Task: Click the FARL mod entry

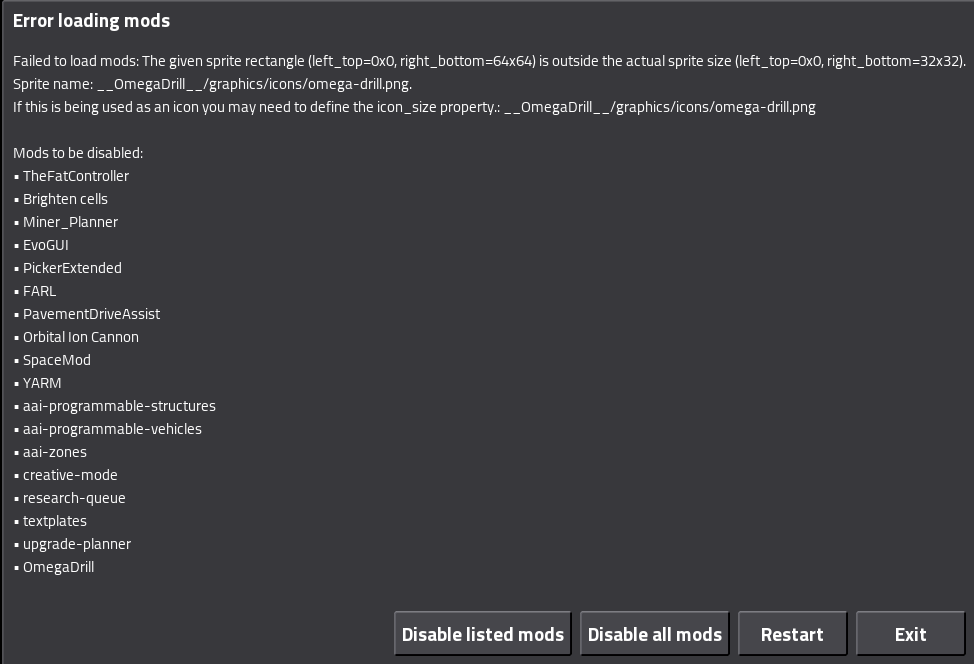Action: (x=39, y=291)
